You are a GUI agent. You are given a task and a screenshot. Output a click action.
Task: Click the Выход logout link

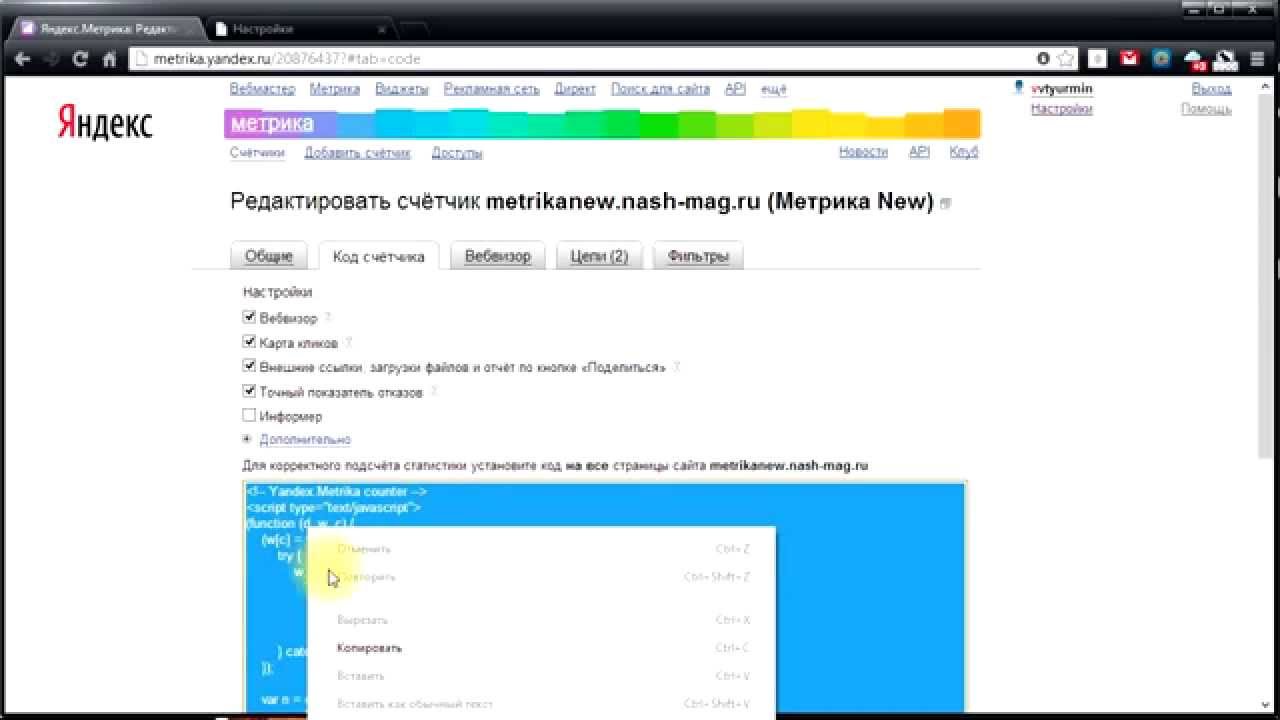pos(1212,89)
